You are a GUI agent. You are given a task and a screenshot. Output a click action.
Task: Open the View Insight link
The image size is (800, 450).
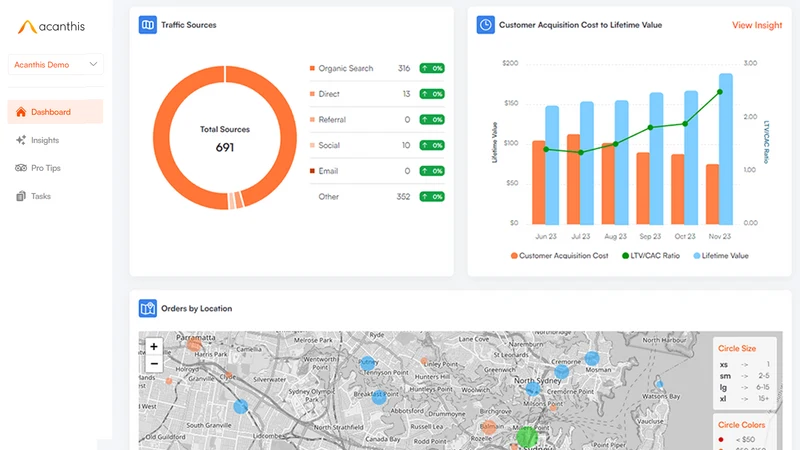[757, 25]
